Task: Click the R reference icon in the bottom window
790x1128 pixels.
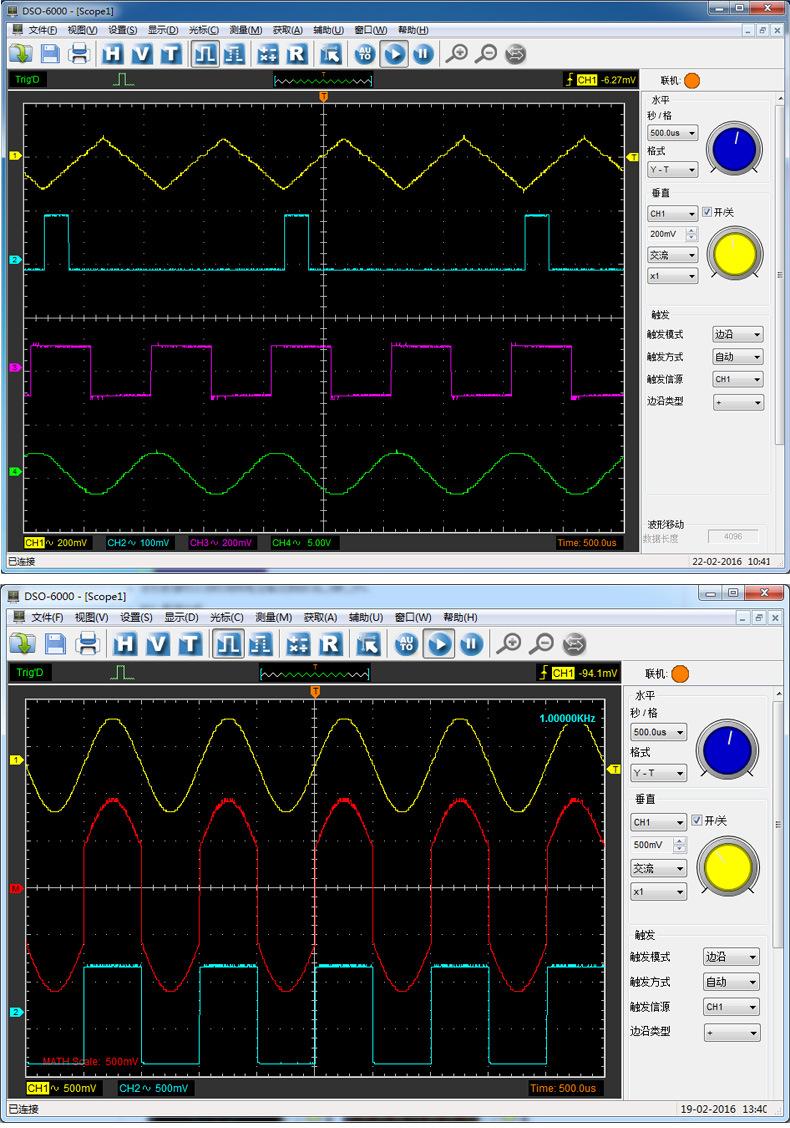Action: [x=330, y=643]
